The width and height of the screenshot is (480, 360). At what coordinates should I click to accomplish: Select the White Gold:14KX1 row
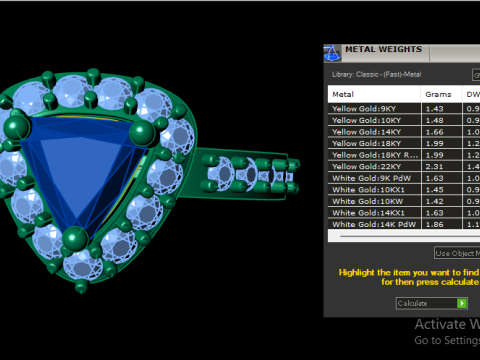click(404, 213)
